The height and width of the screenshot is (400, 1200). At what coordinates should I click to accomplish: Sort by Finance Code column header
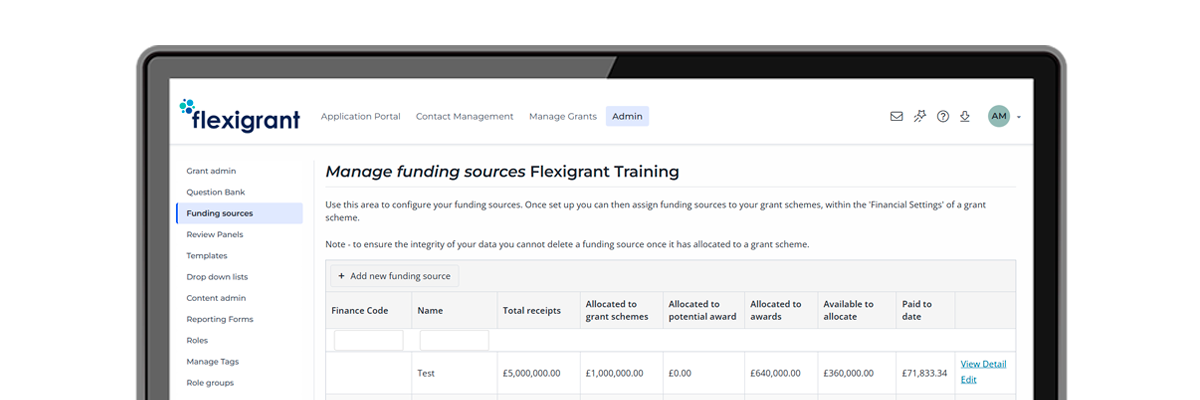pos(360,310)
